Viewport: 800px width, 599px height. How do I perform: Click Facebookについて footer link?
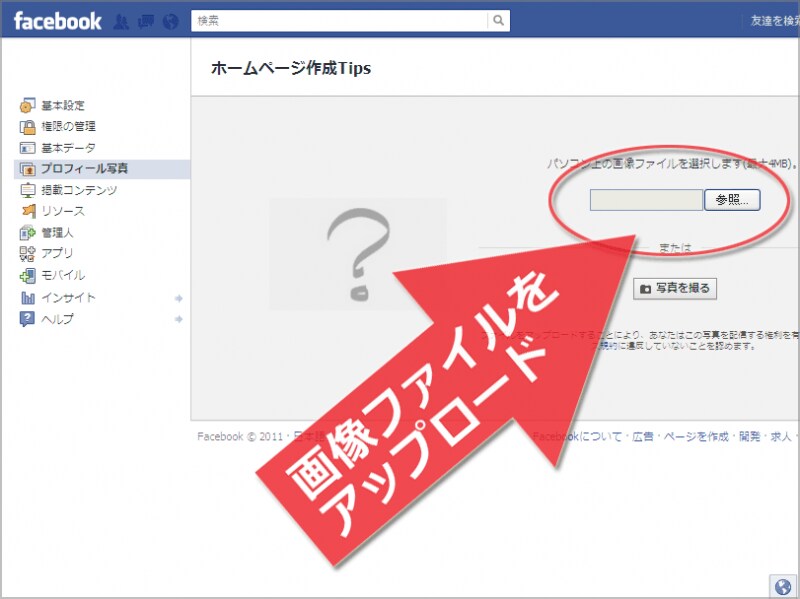577,436
